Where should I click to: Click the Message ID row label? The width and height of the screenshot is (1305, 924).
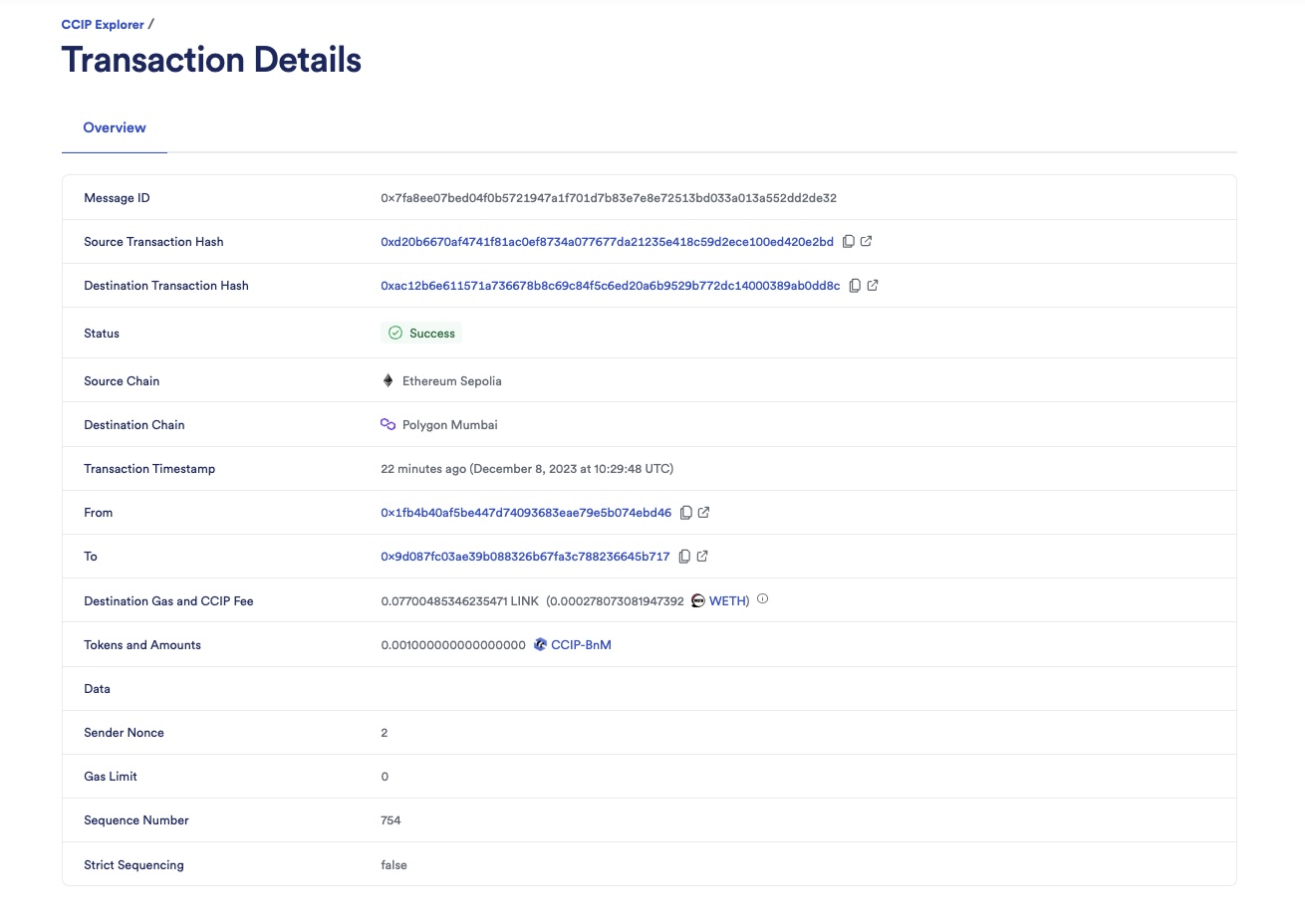[117, 198]
